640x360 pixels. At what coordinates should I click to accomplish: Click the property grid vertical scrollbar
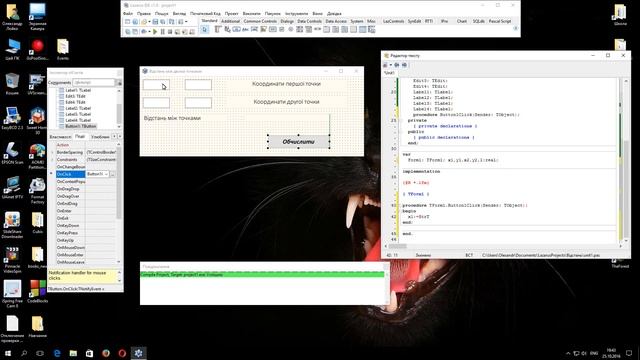click(x=119, y=202)
